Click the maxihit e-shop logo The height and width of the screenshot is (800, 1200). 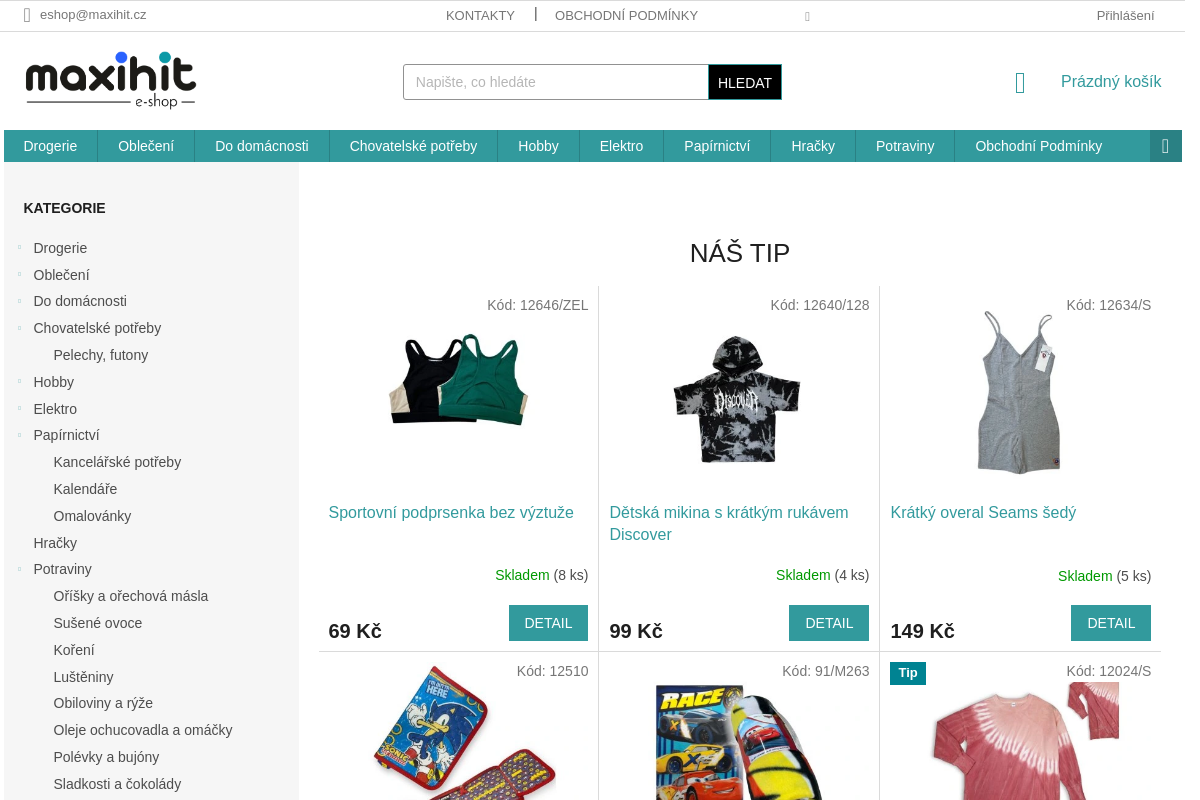pyautogui.click(x=111, y=80)
